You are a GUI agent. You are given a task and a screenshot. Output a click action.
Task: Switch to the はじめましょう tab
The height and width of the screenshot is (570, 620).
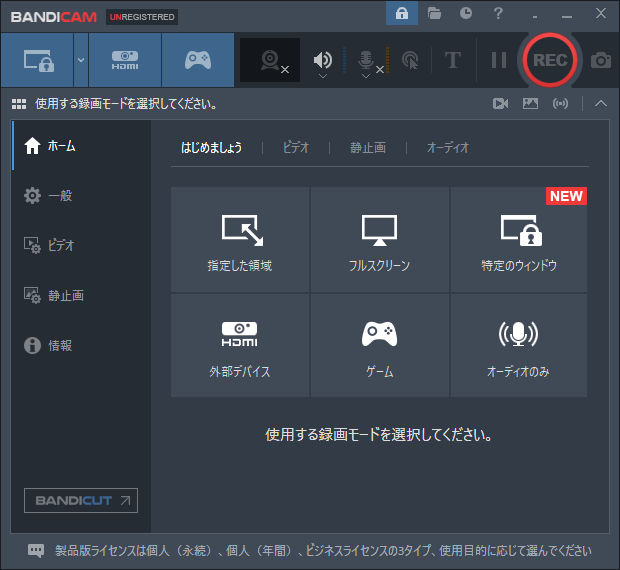[211, 147]
